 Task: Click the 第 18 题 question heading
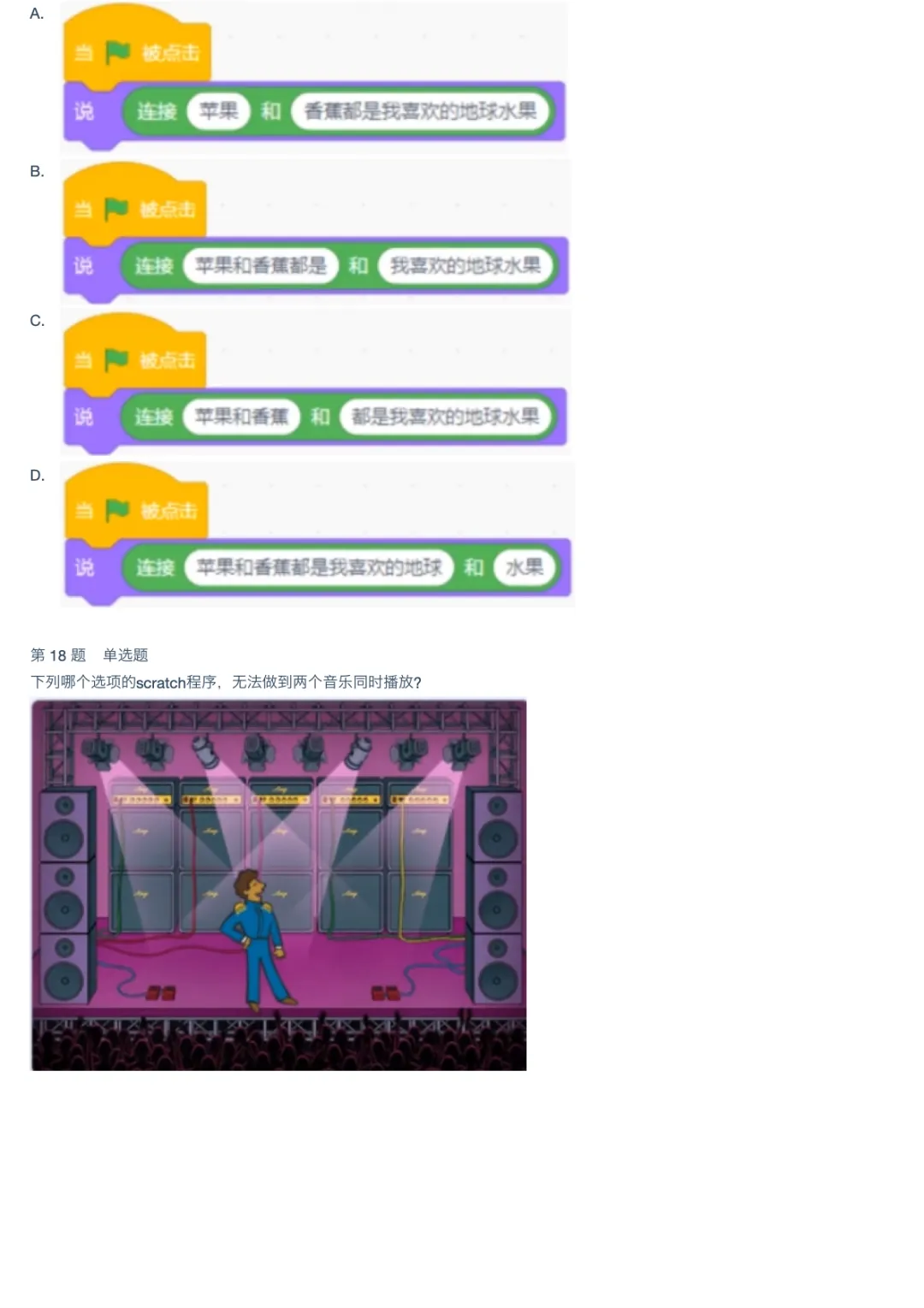(x=58, y=655)
